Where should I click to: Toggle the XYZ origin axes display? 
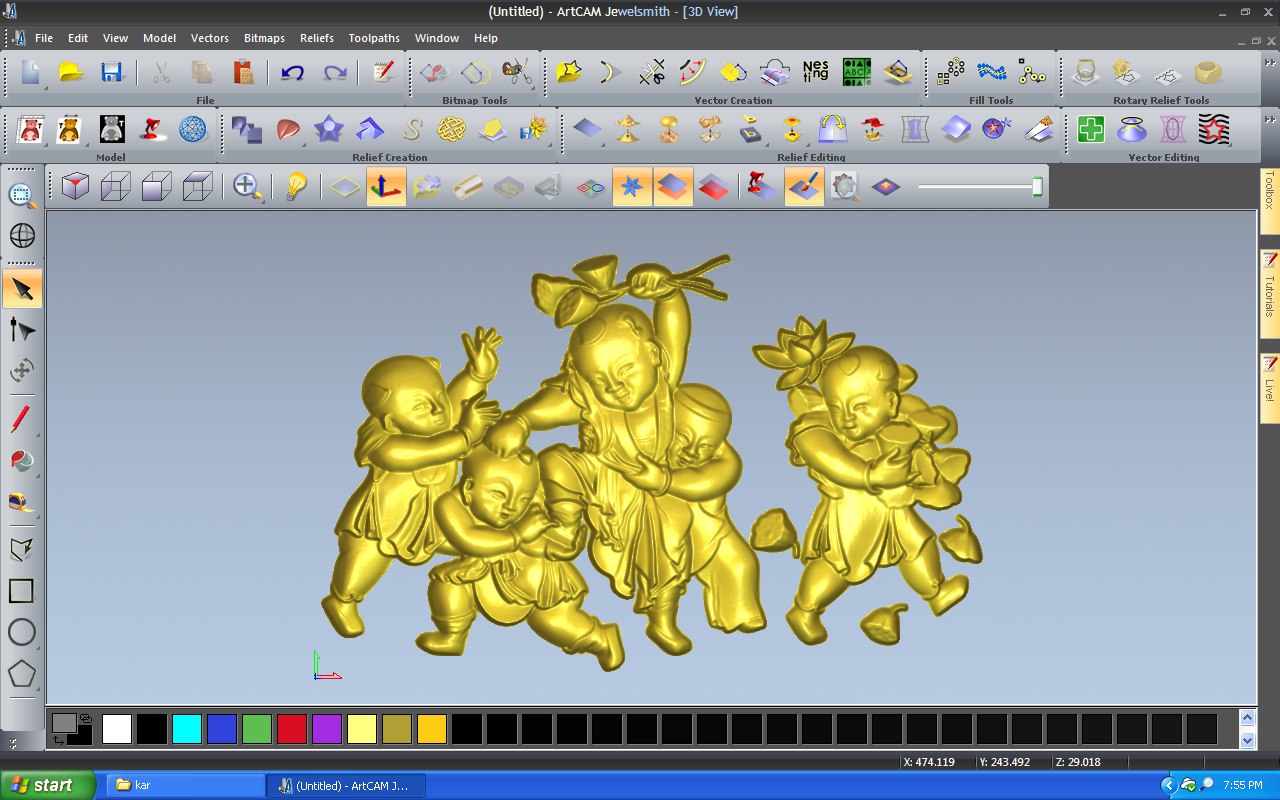386,187
